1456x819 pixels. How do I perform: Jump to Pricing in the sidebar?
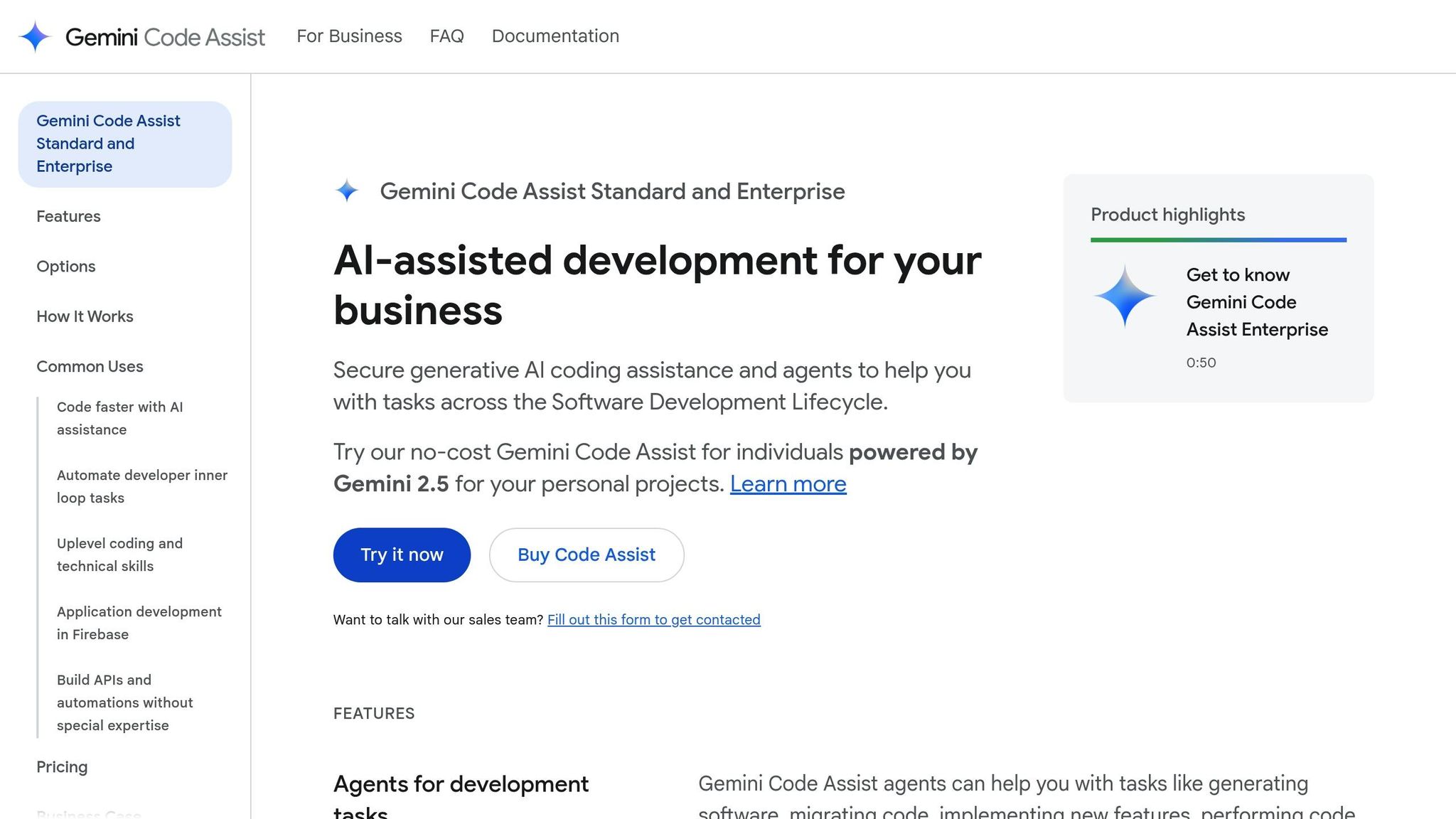click(62, 767)
